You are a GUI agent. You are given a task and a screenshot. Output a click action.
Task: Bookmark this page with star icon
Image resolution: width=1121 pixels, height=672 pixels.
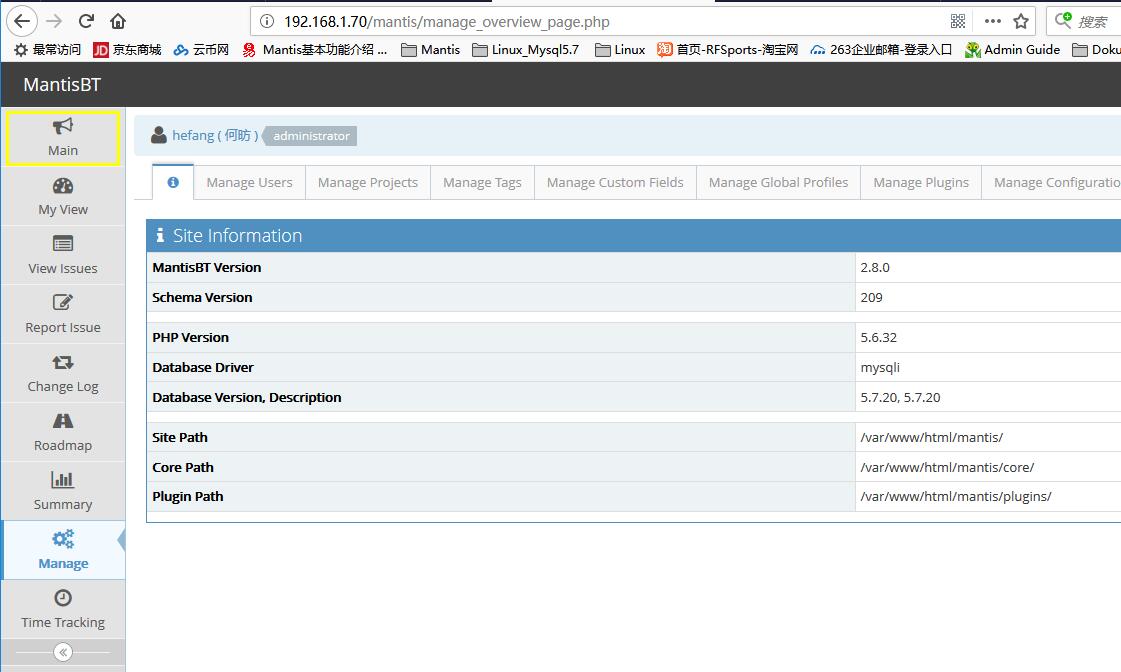[x=1021, y=21]
